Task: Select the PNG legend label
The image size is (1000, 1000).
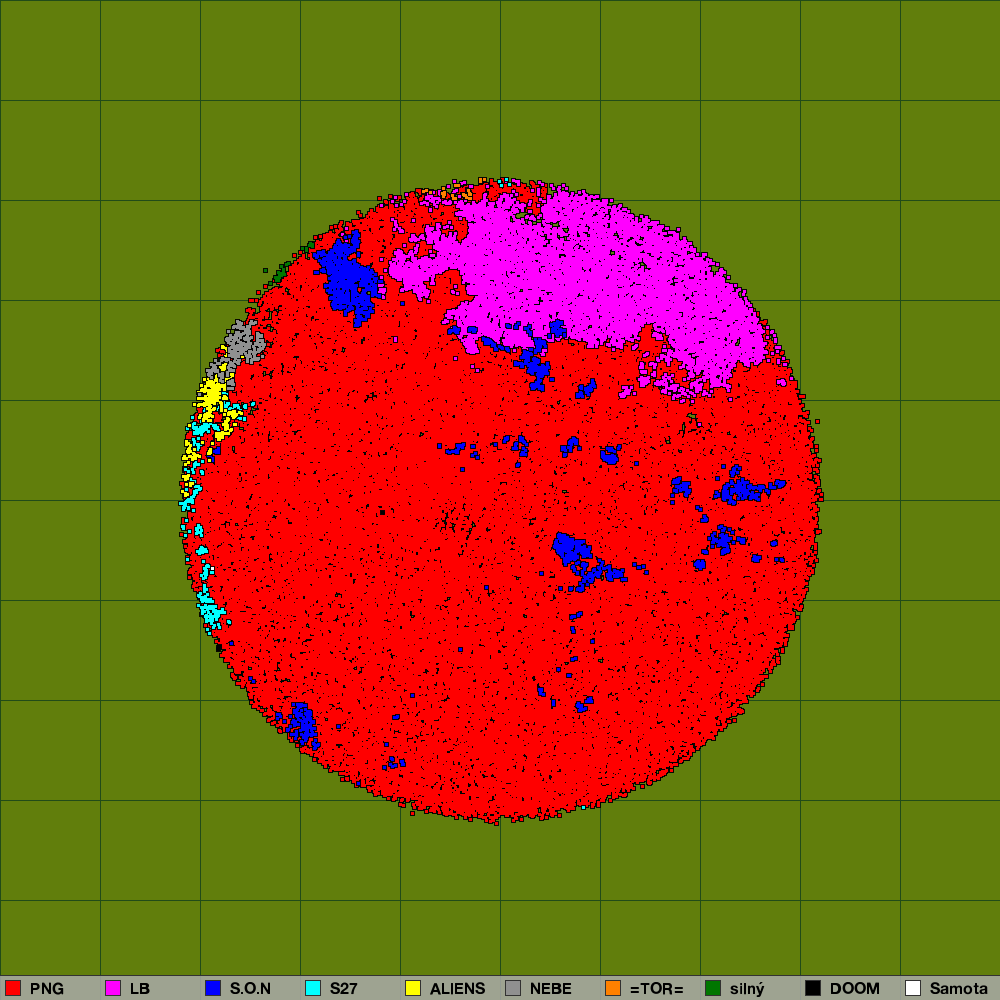Action: coord(47,989)
